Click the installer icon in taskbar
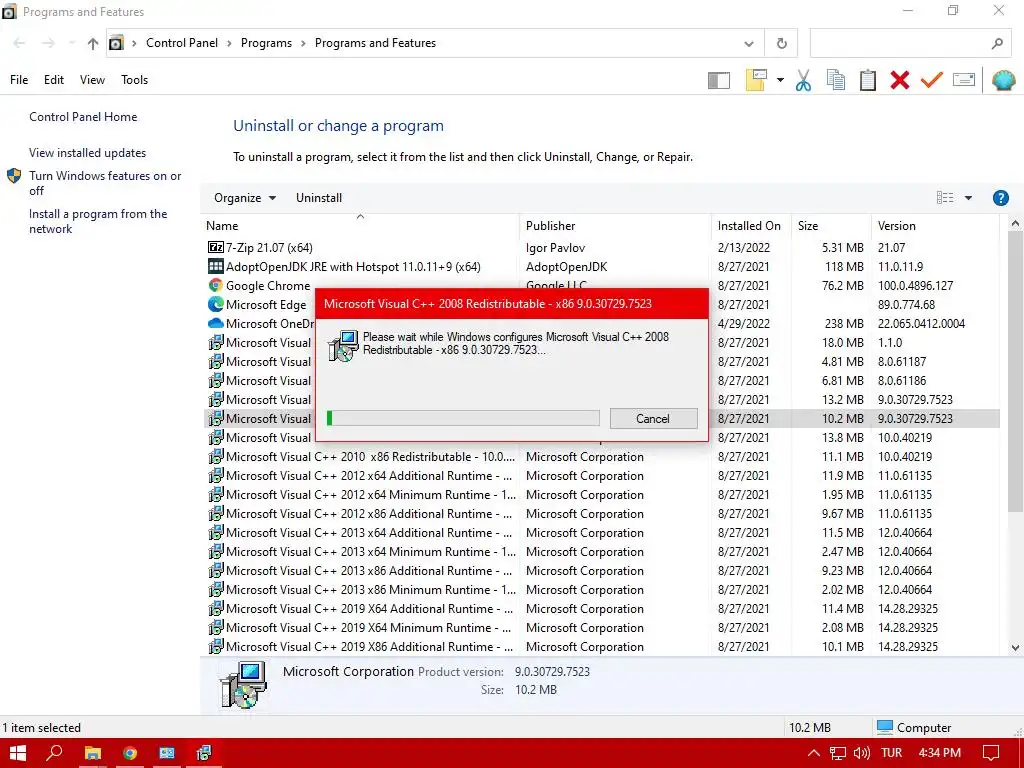 (x=204, y=753)
